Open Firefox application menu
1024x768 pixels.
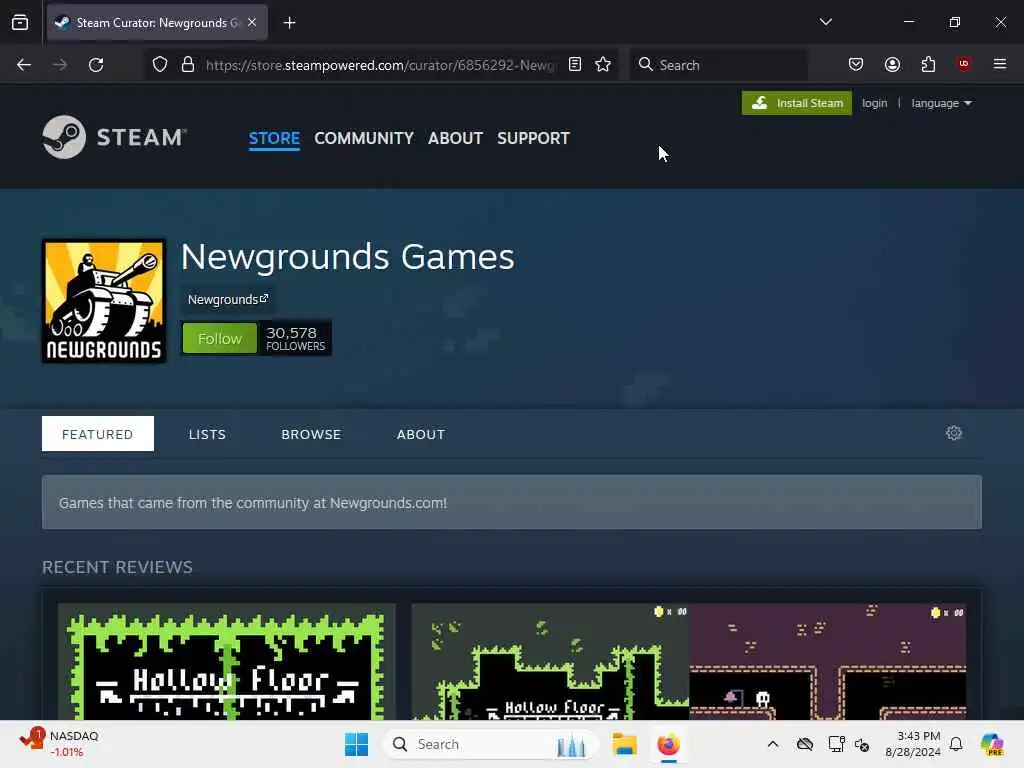pos(1000,64)
